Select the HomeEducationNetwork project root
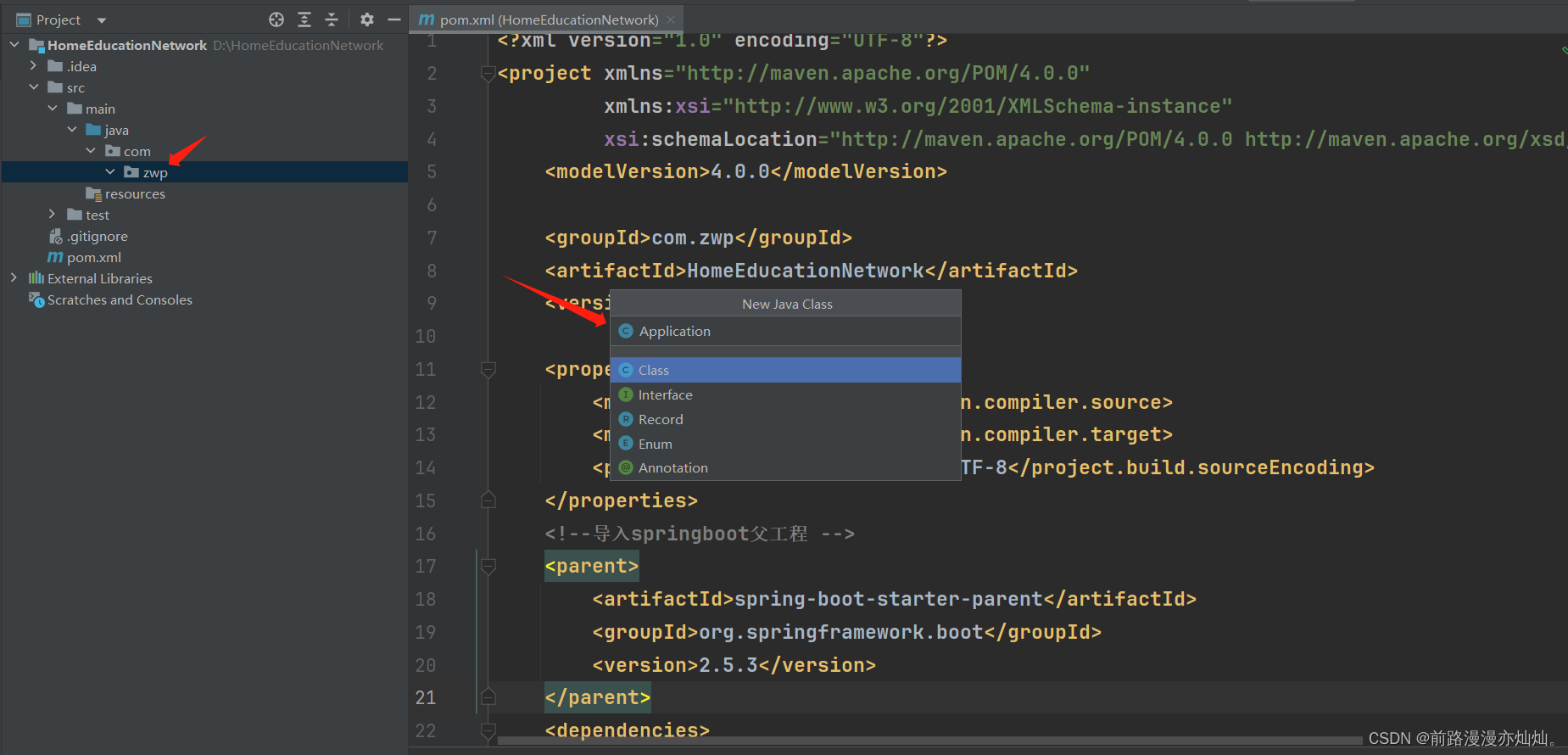This screenshot has width=1568, height=755. point(127,45)
